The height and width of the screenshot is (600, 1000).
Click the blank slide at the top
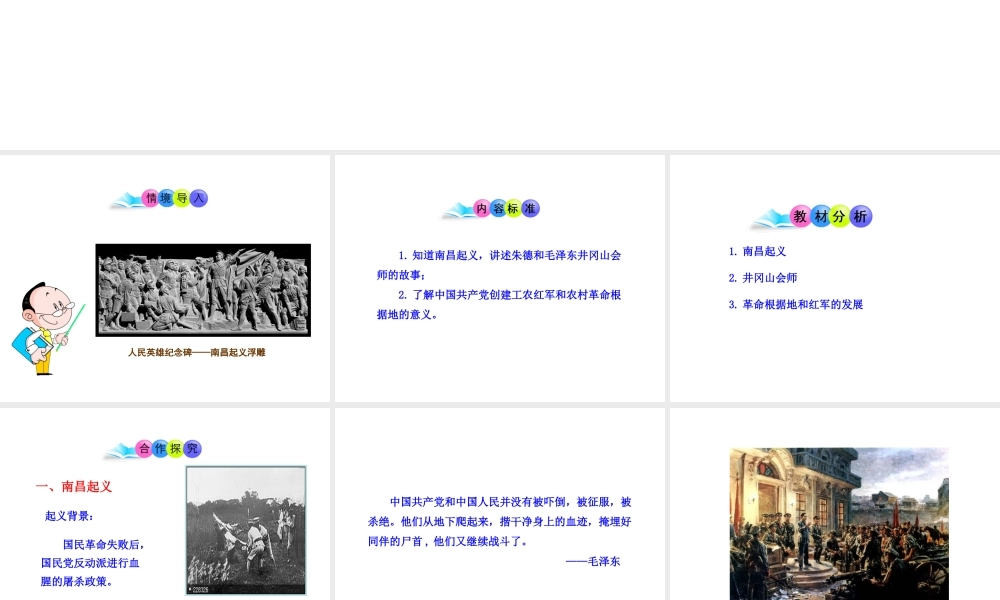pos(500,75)
